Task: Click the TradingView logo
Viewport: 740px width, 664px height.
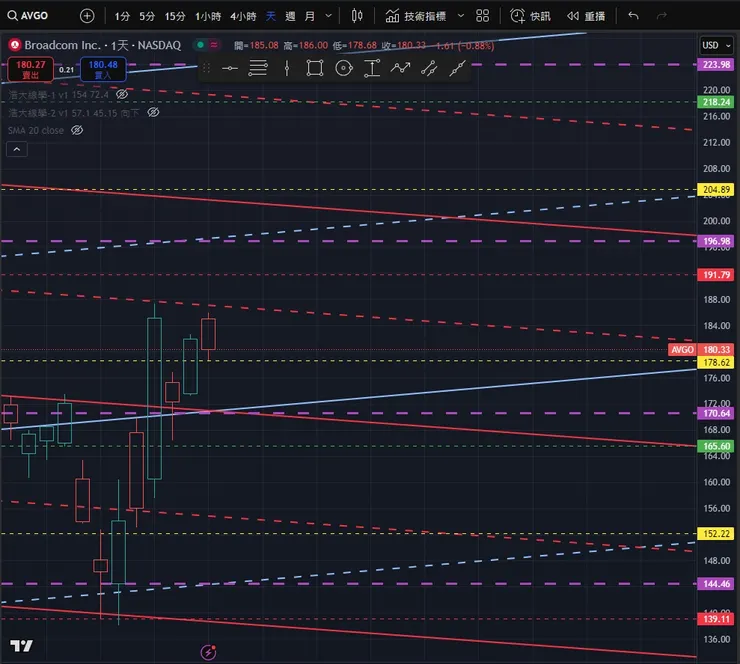Action: coord(21,646)
